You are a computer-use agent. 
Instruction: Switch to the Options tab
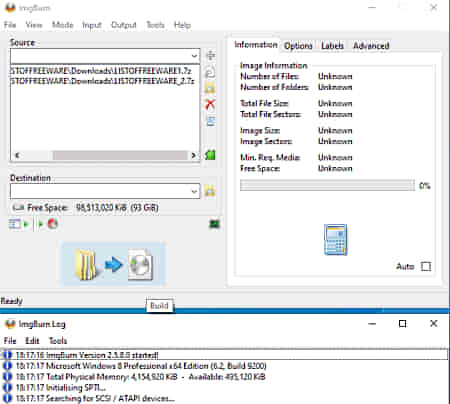tap(298, 46)
